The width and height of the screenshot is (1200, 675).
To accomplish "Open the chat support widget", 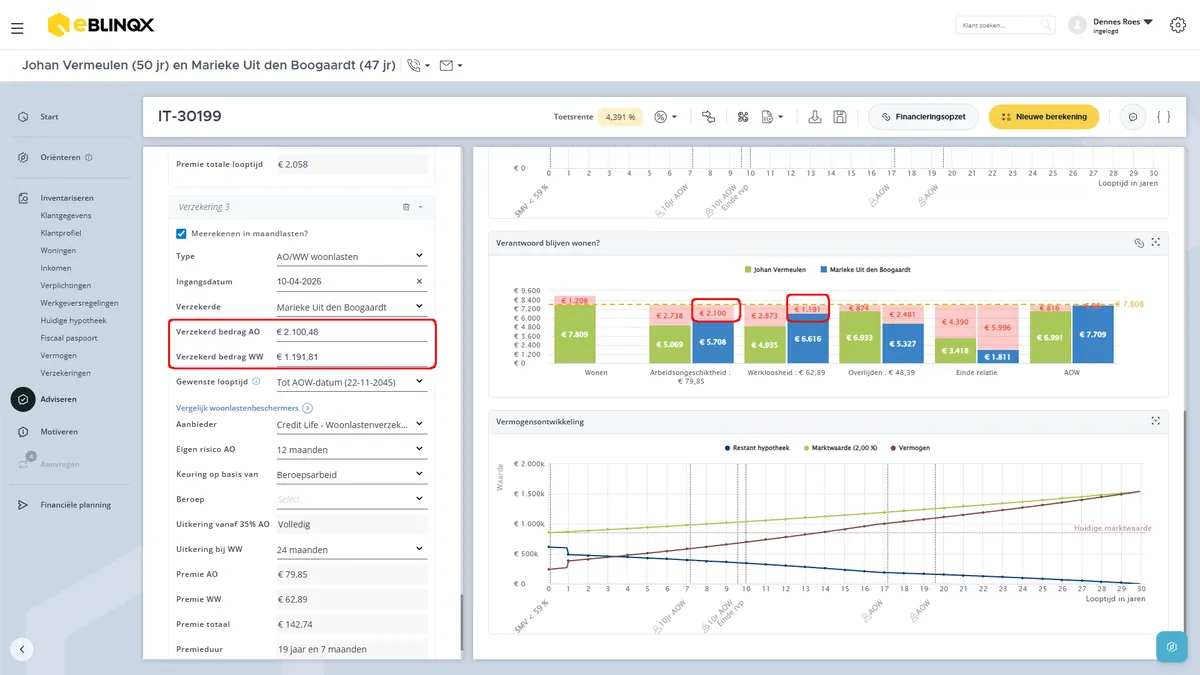I will 1171,646.
